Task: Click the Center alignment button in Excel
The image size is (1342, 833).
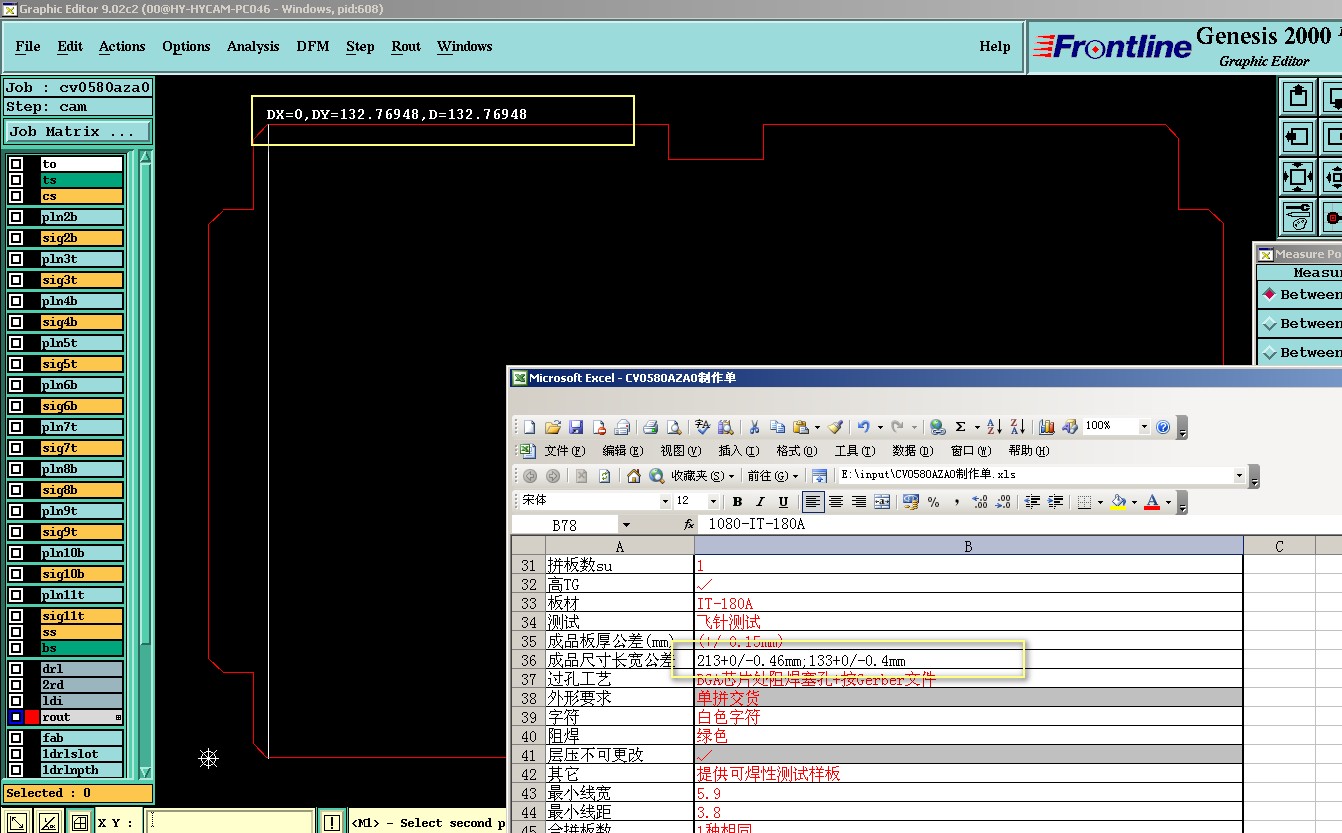Action: click(836, 502)
